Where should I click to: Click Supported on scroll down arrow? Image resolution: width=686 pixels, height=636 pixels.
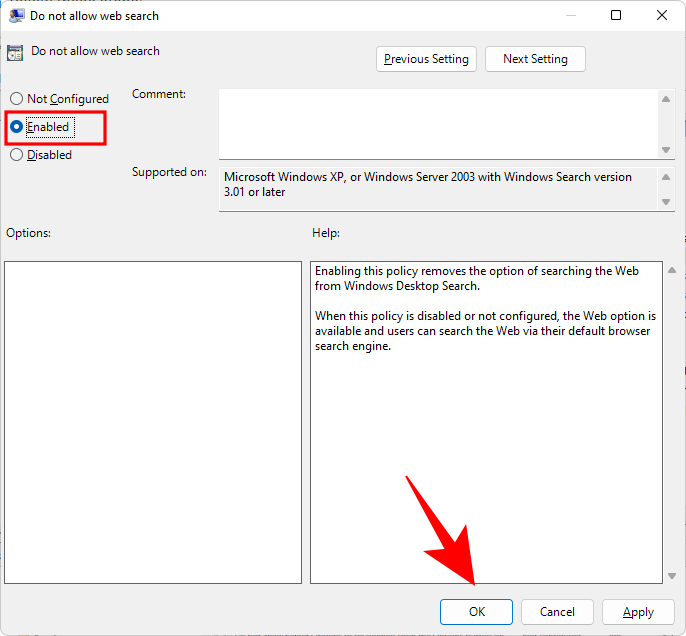pyautogui.click(x=666, y=202)
